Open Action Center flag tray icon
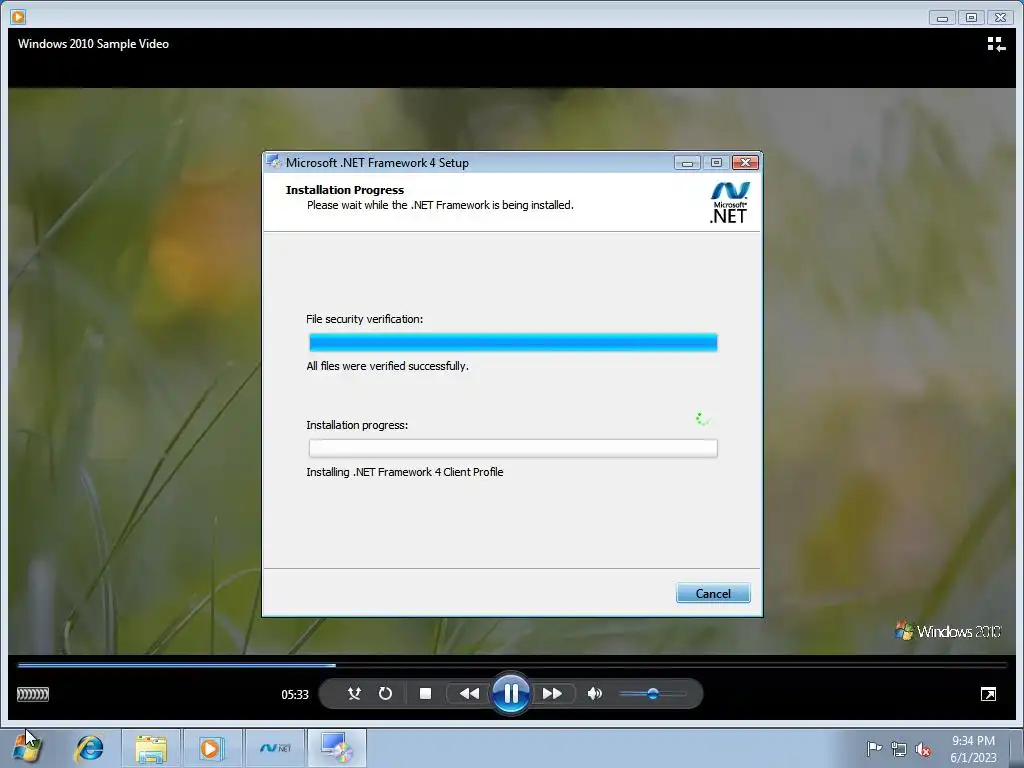1024x768 pixels. coord(874,749)
